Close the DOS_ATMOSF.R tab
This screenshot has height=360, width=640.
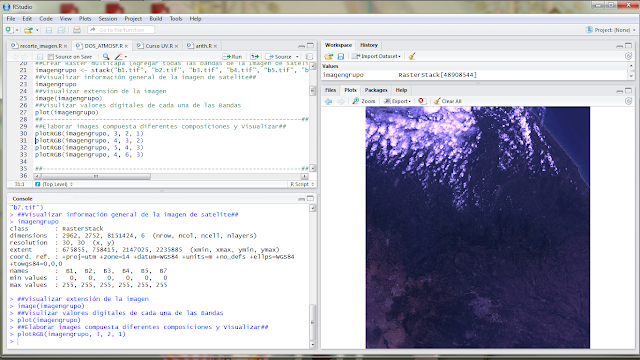tap(127, 46)
